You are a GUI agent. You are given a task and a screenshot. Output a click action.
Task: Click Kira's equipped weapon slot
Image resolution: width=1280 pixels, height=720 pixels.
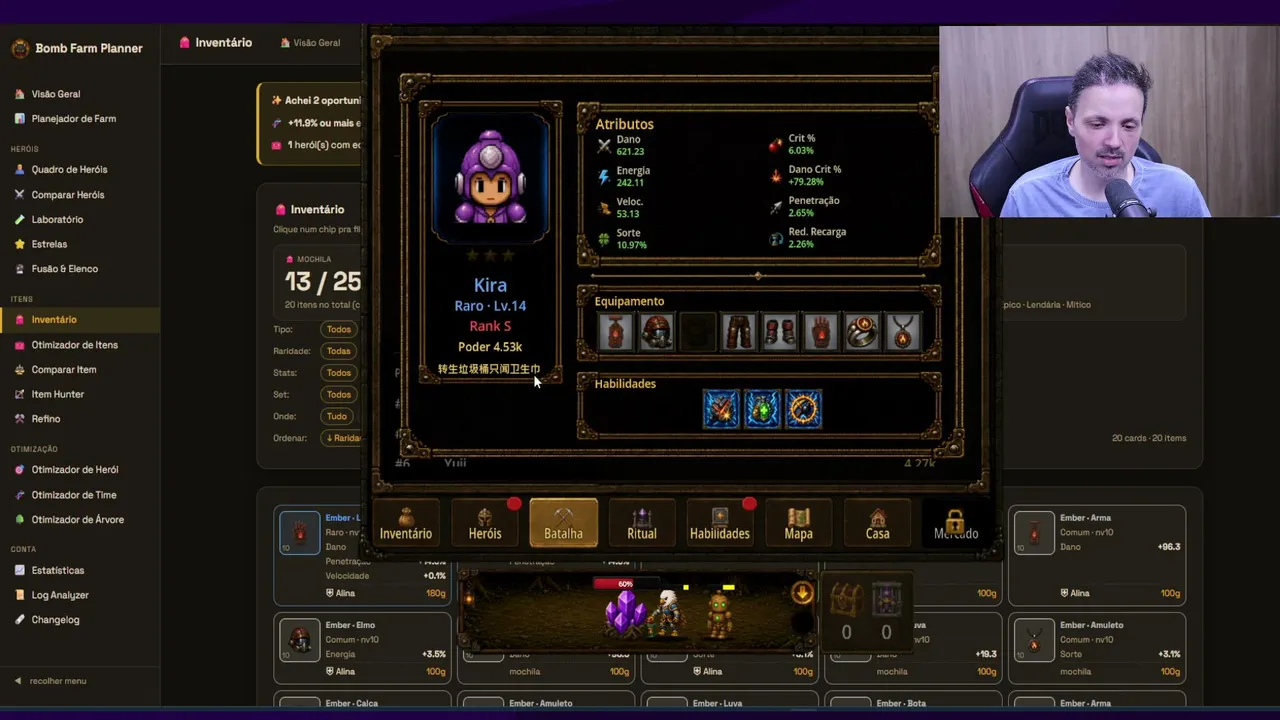point(616,332)
